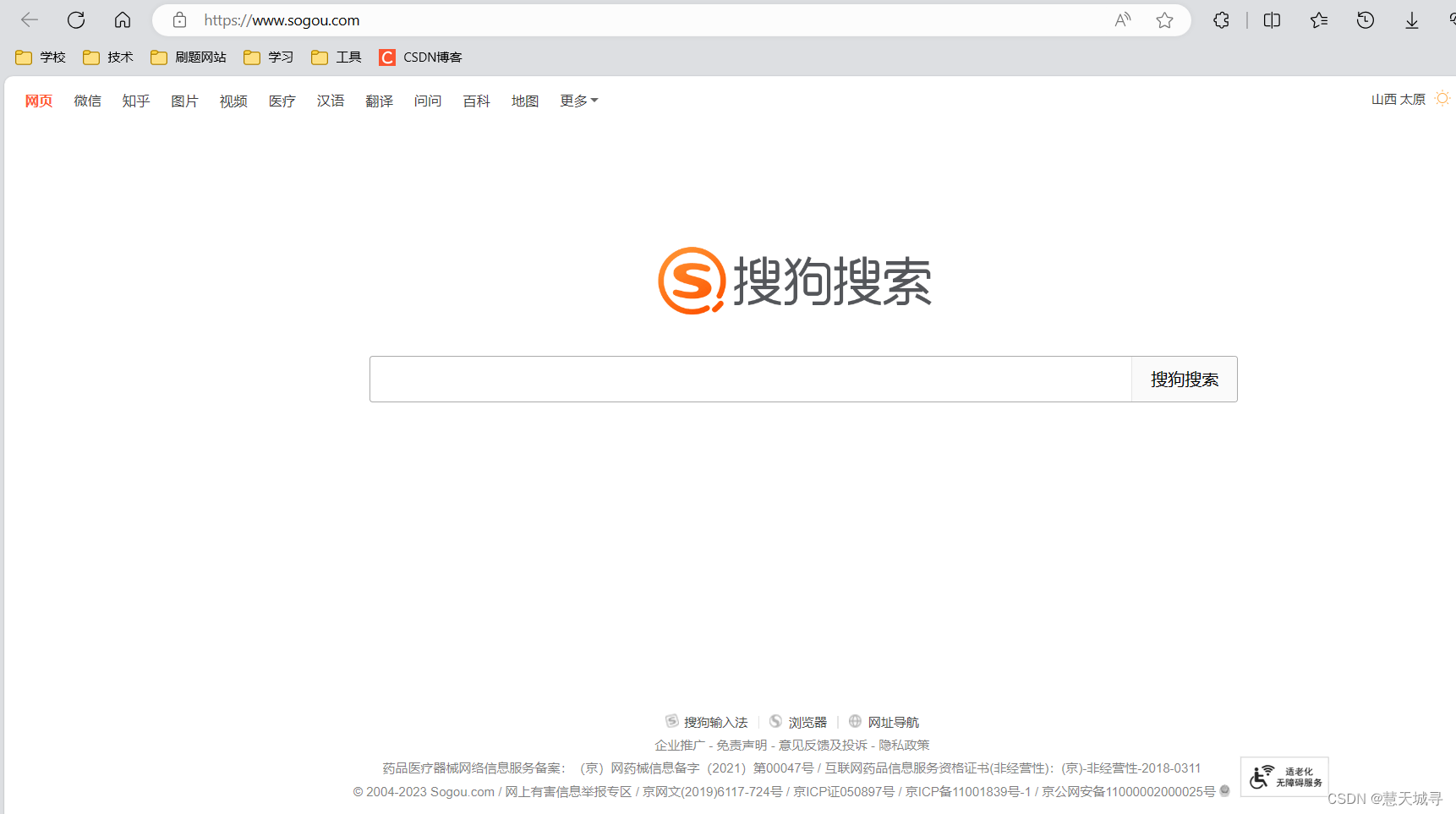Open the 京公网安备11000002000025号 link

point(1128,791)
